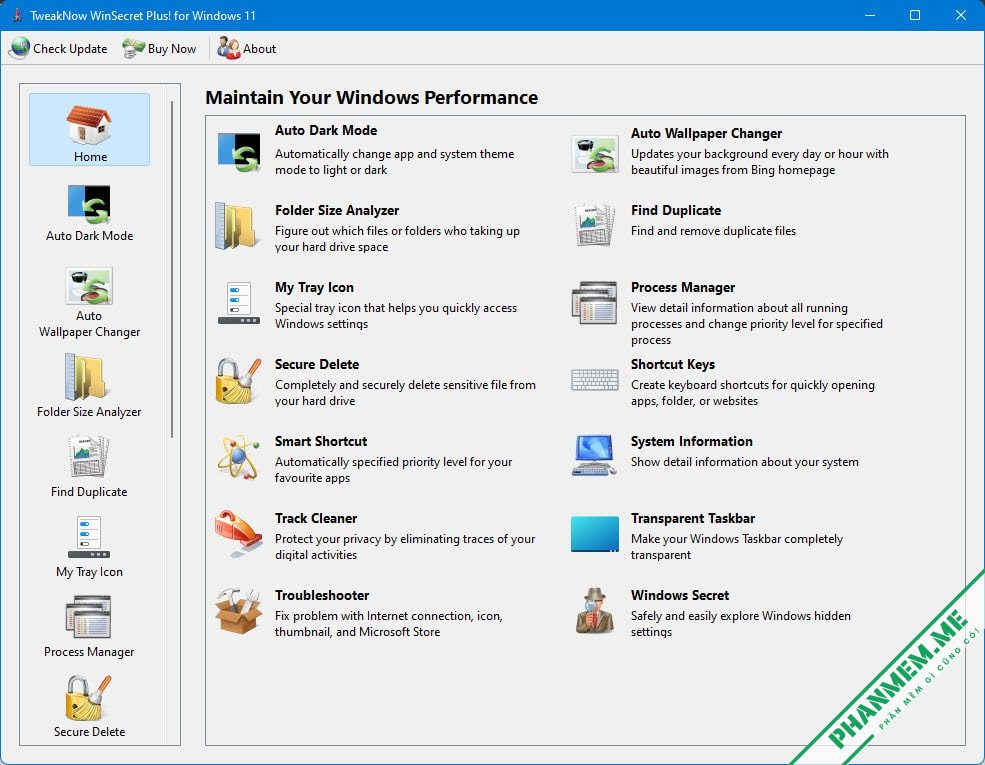Click 'Fix problem with Internet connection' description

point(389,624)
